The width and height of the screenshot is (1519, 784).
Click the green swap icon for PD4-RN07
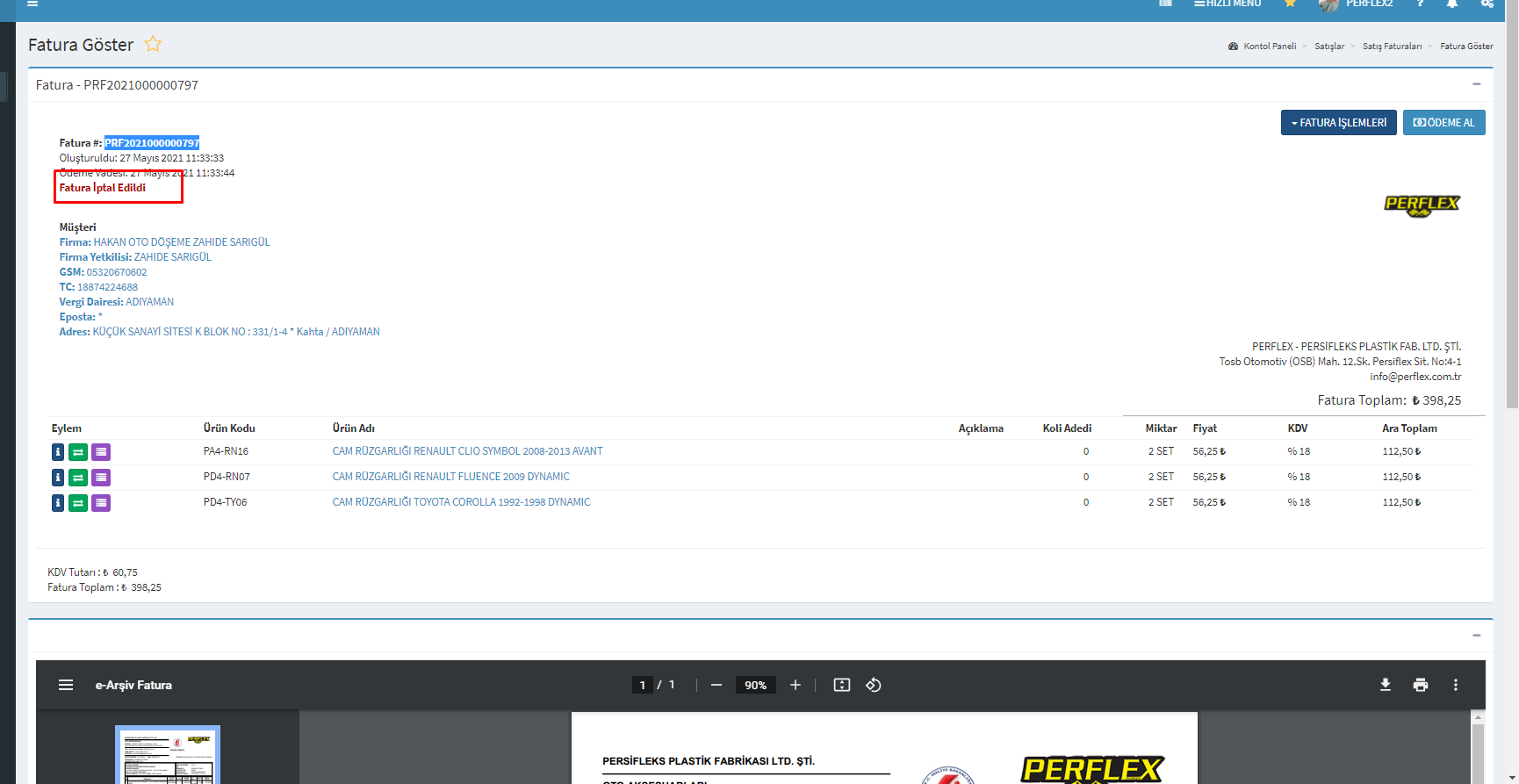point(78,478)
